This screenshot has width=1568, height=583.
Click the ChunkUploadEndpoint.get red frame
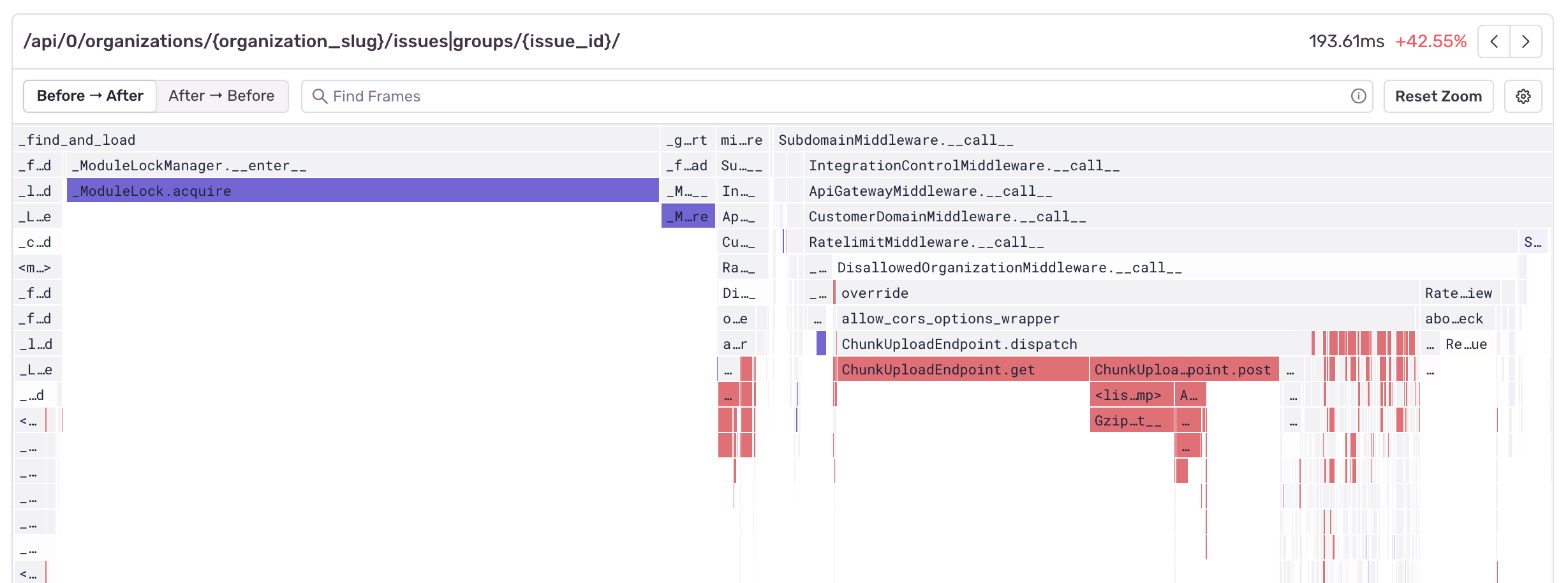point(961,369)
